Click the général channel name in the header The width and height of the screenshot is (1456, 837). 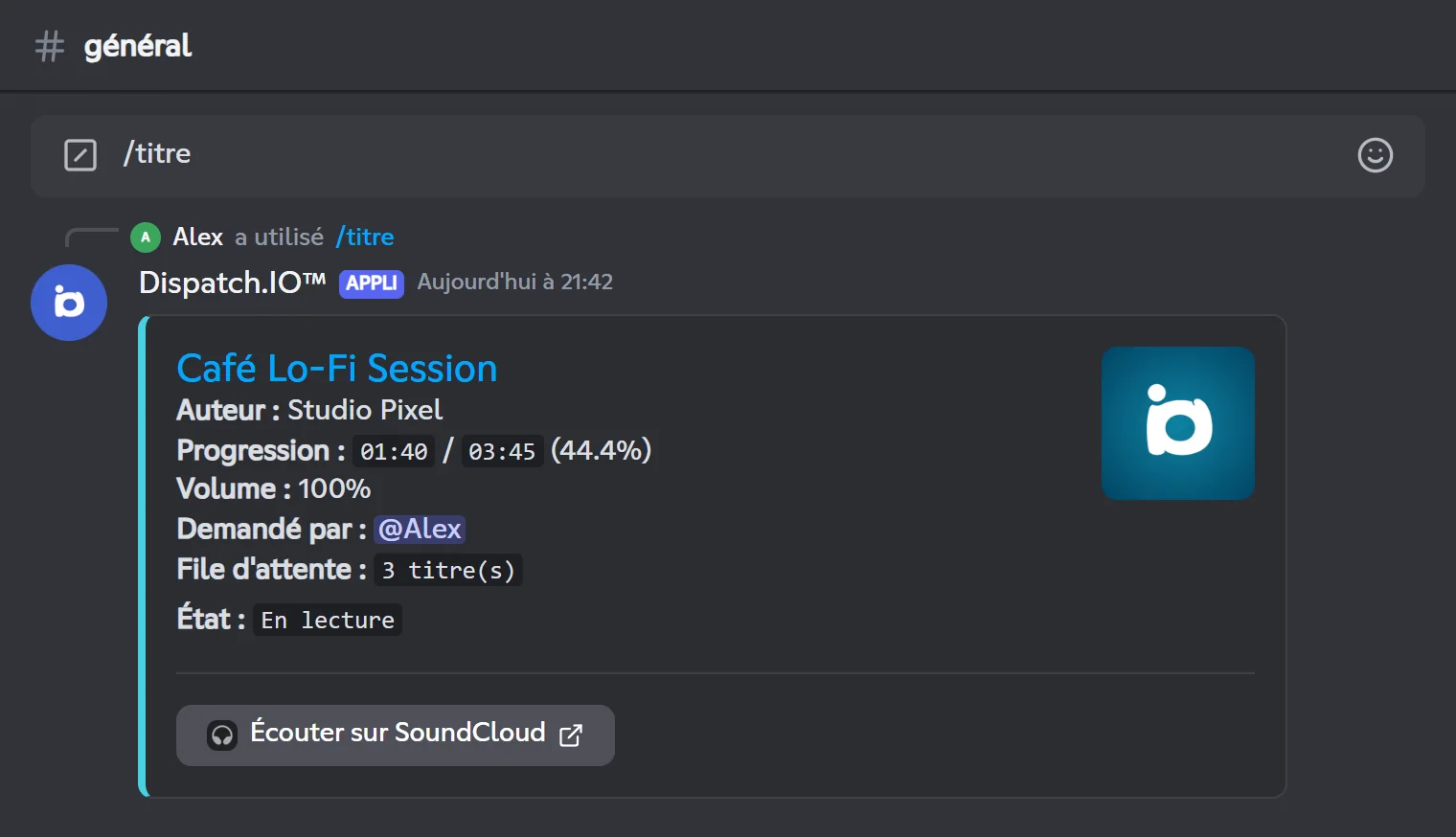[138, 46]
